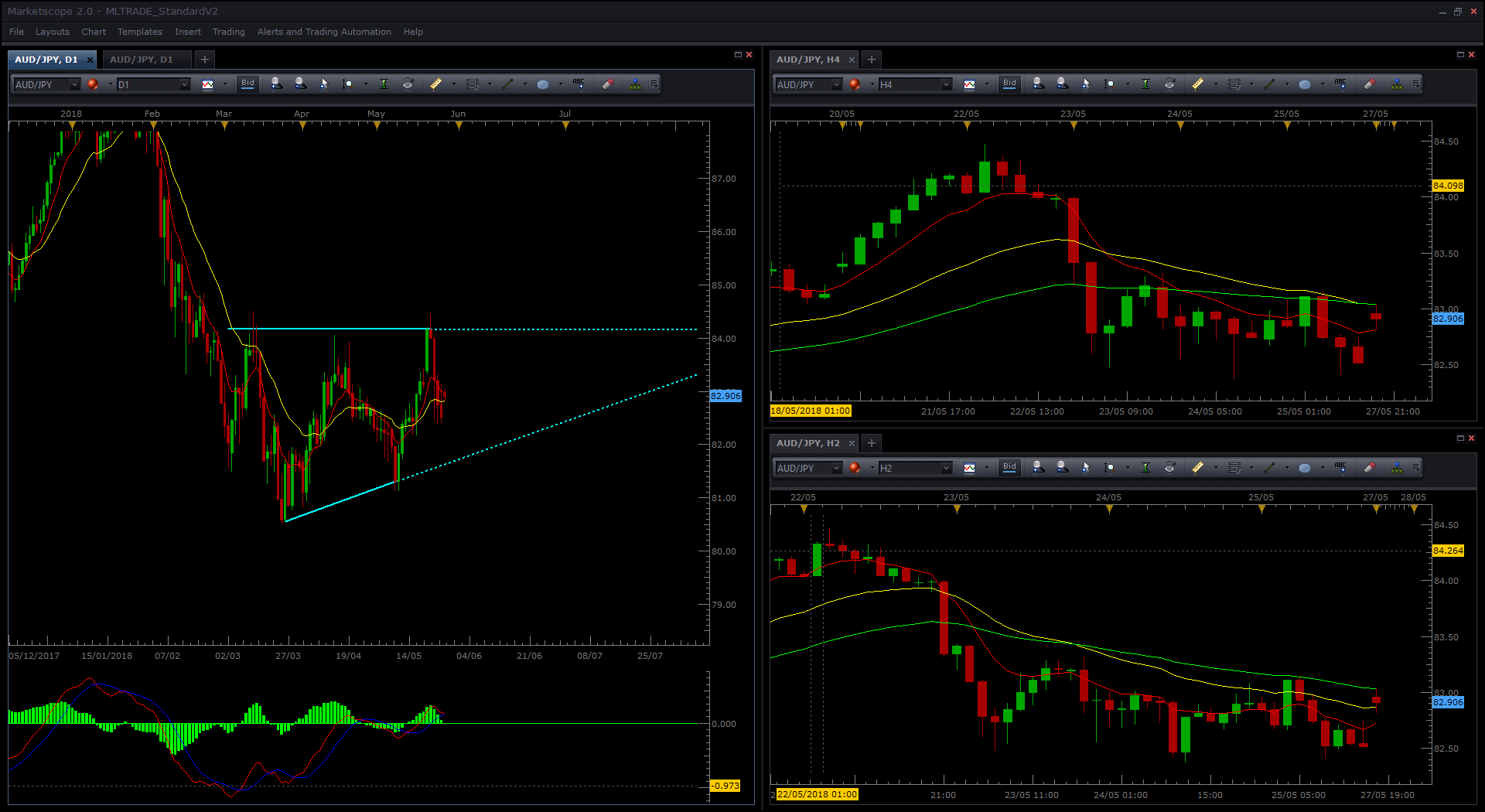Open the Insert menu

click(x=188, y=32)
